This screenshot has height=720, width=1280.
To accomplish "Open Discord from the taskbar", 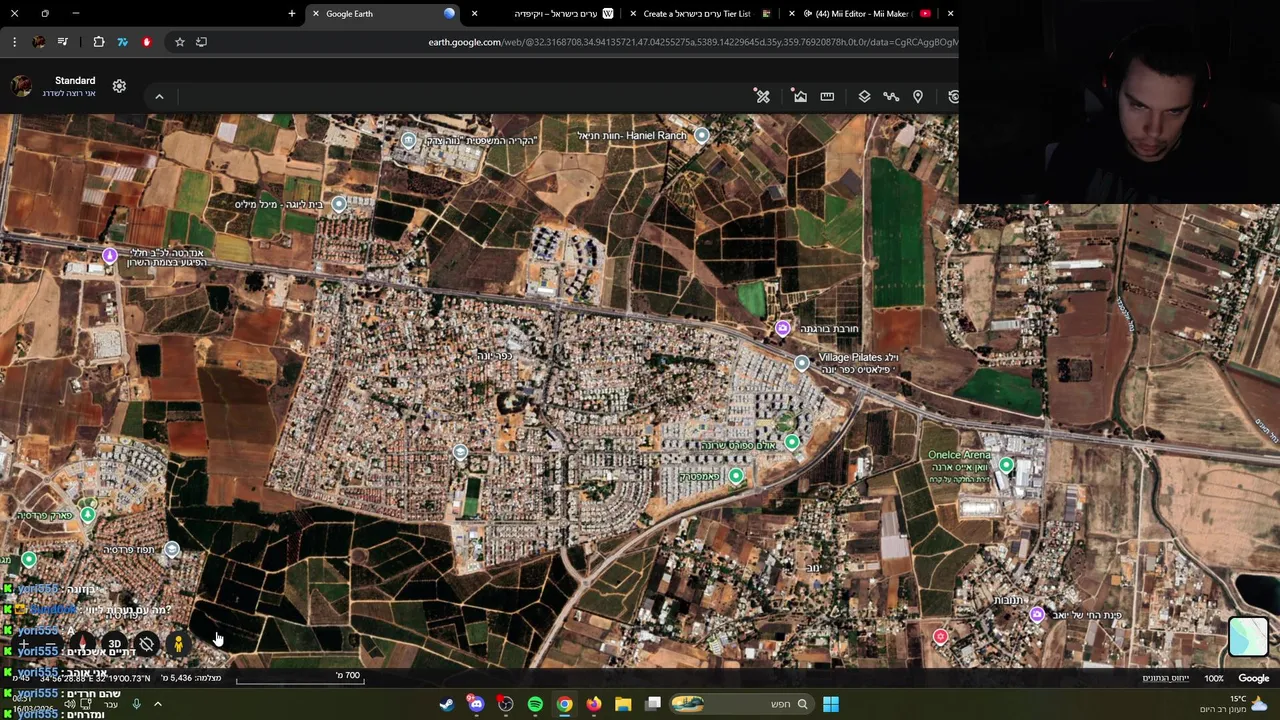I will 476,704.
